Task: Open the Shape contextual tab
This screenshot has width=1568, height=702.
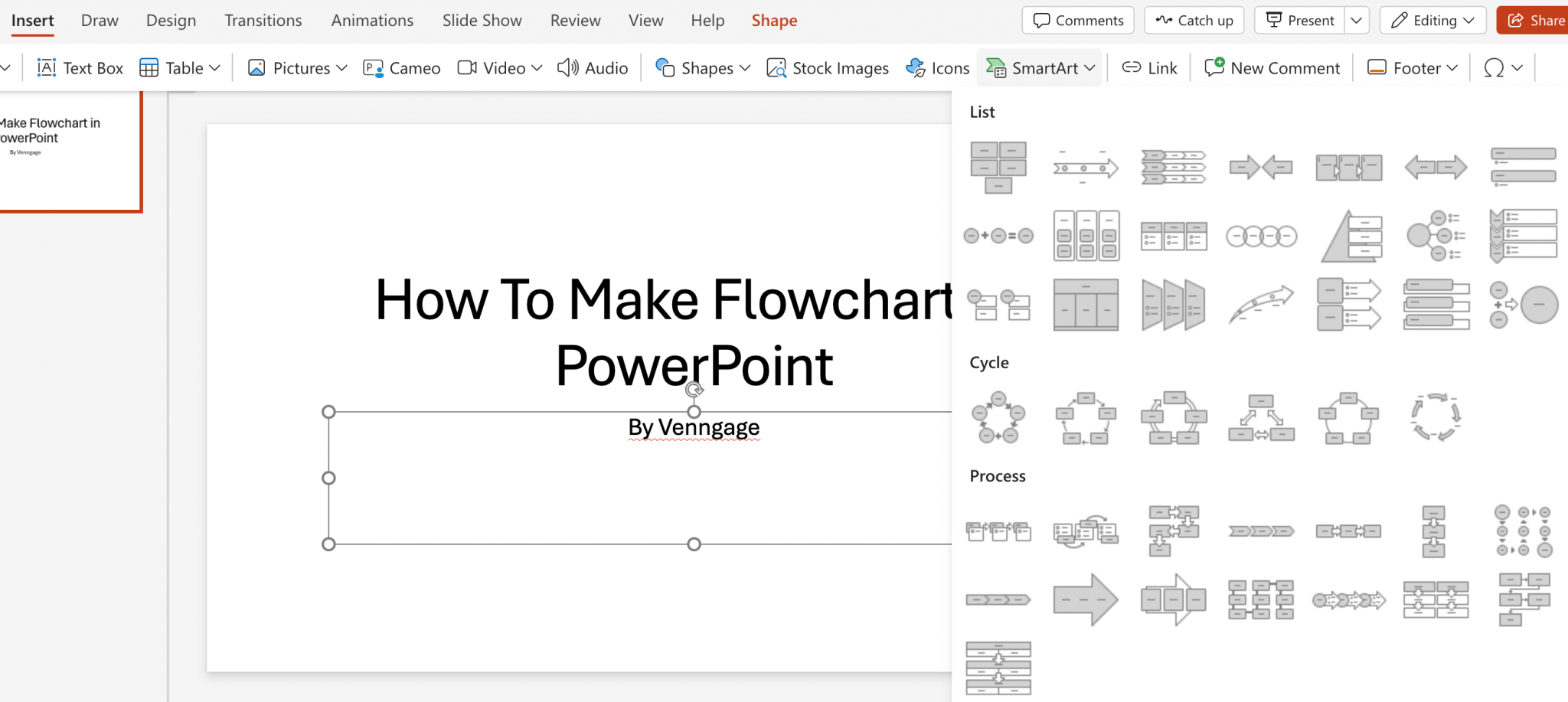Action: click(x=773, y=20)
